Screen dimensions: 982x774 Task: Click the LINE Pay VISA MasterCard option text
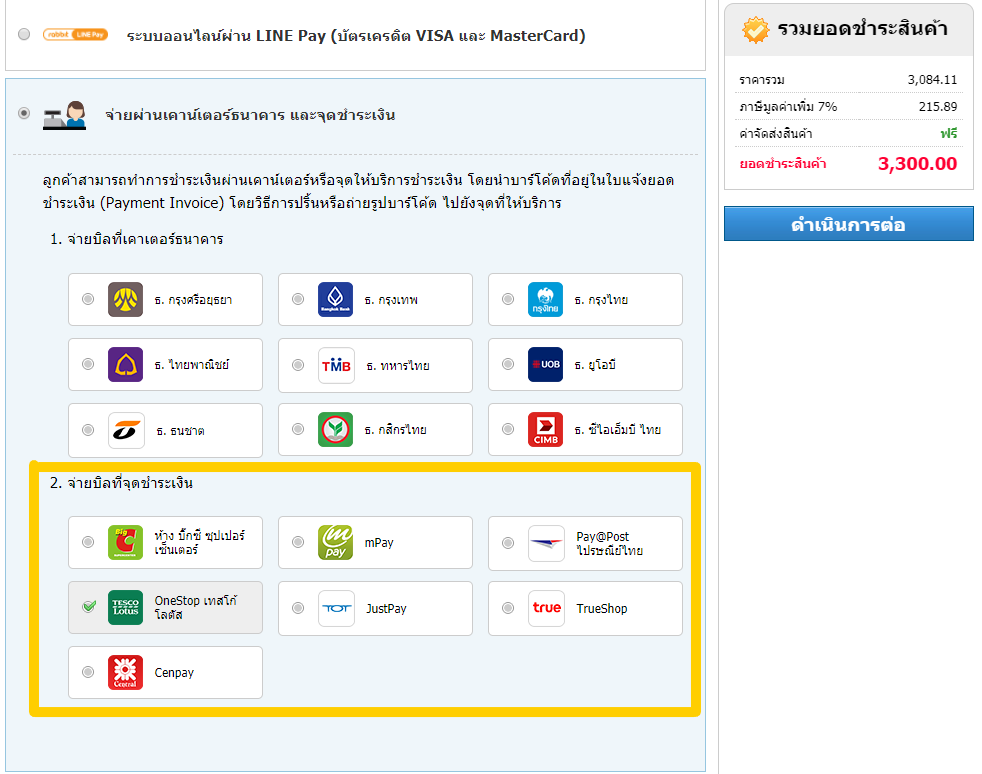point(356,36)
